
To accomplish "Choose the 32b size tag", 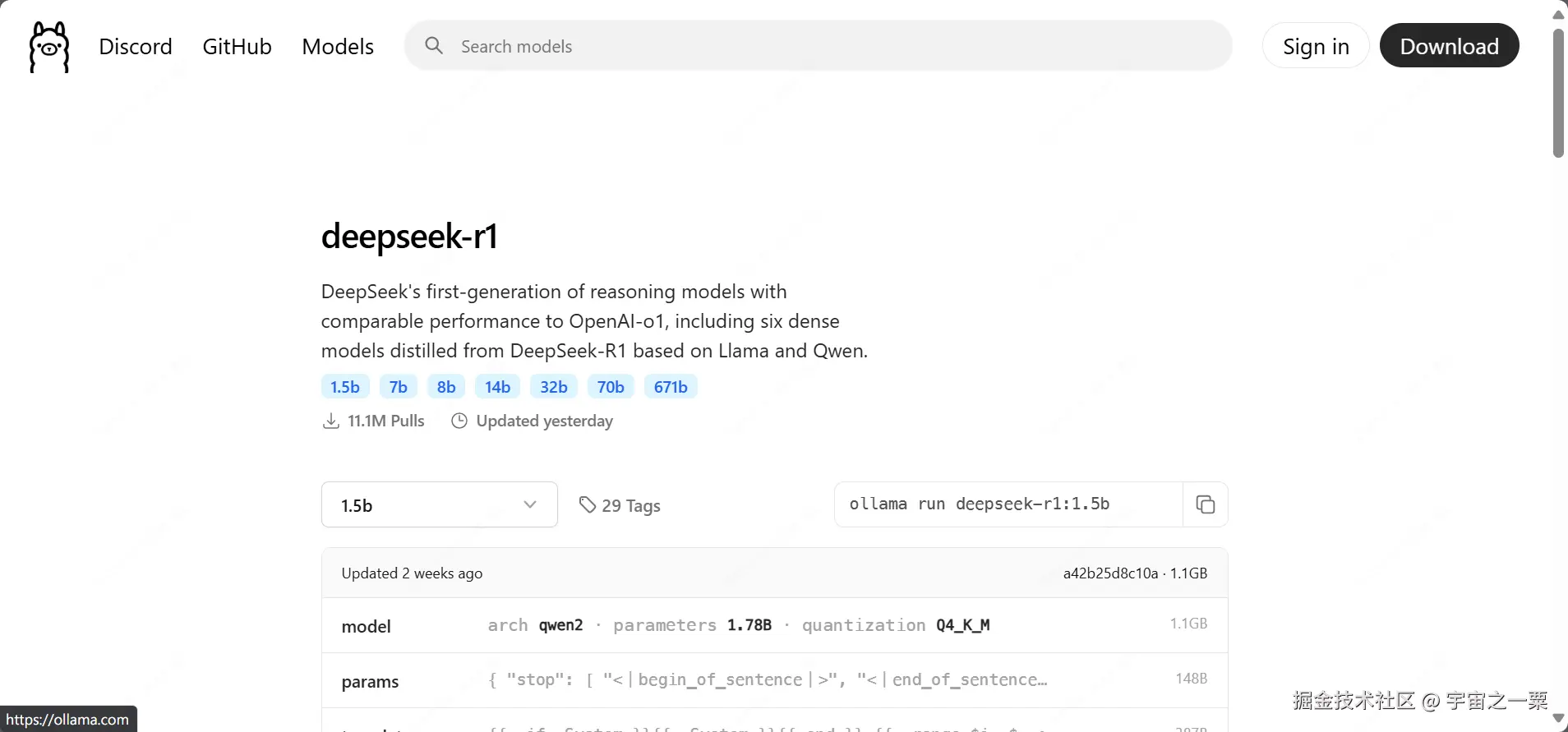I will pyautogui.click(x=554, y=387).
